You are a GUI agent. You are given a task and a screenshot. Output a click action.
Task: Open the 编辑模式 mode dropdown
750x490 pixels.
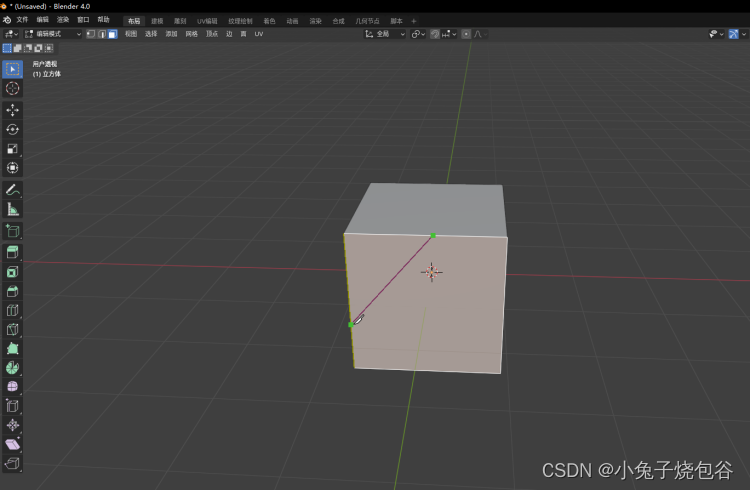tap(53, 34)
